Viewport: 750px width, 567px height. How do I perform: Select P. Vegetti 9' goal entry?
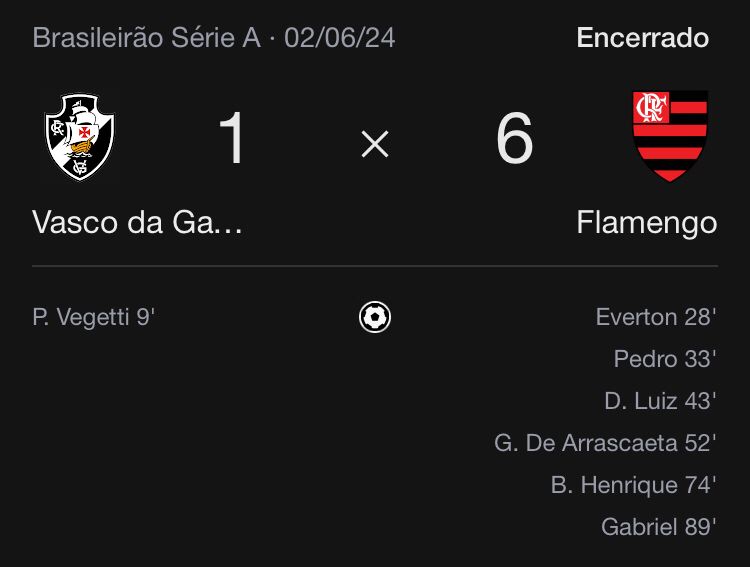[x=93, y=317]
